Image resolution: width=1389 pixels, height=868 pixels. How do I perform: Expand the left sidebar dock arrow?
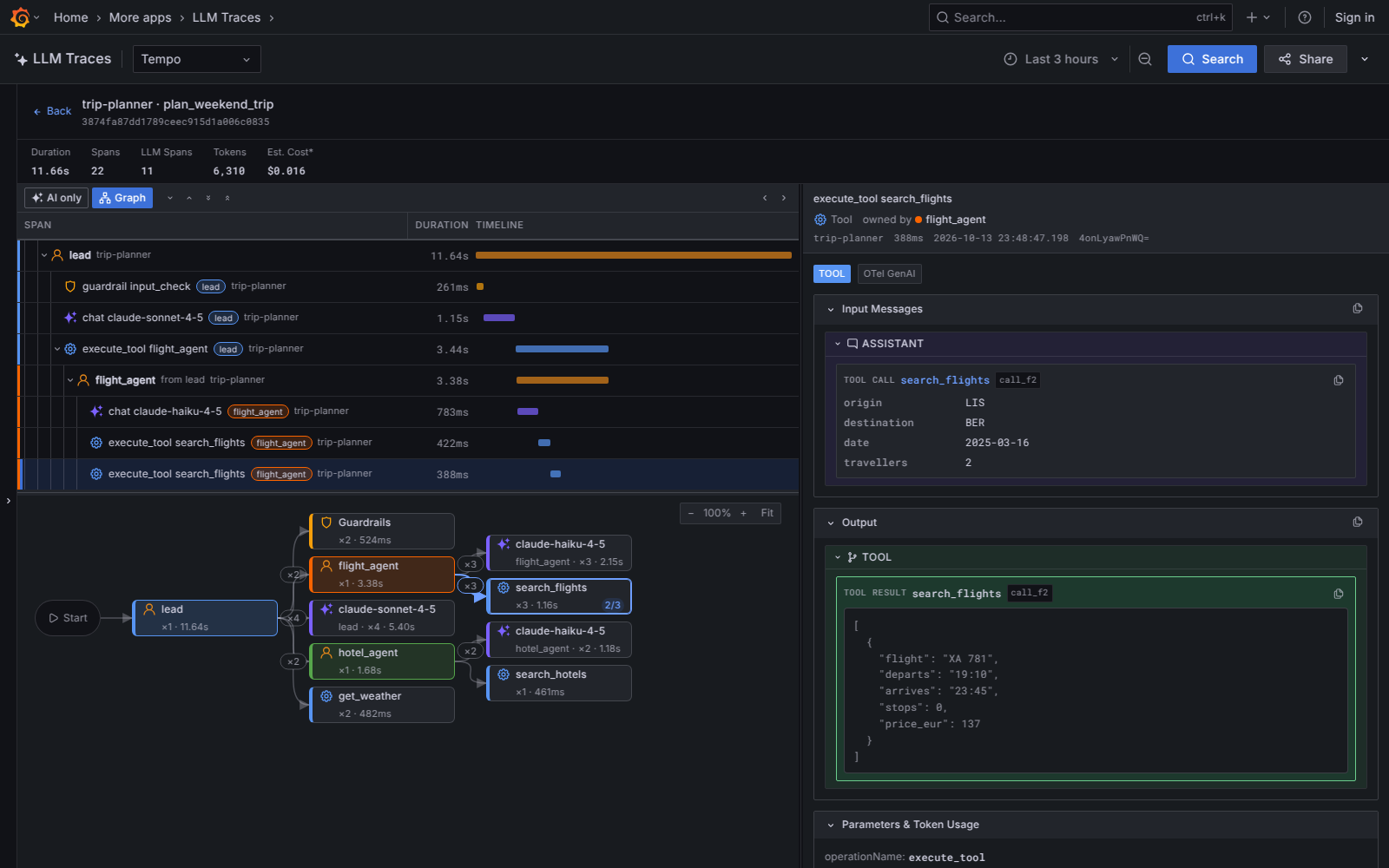(9, 501)
